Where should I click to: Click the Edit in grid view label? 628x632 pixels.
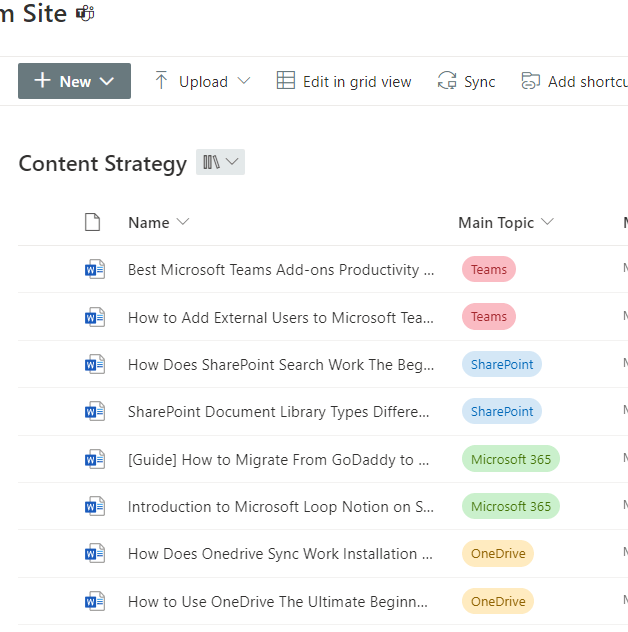pos(357,82)
